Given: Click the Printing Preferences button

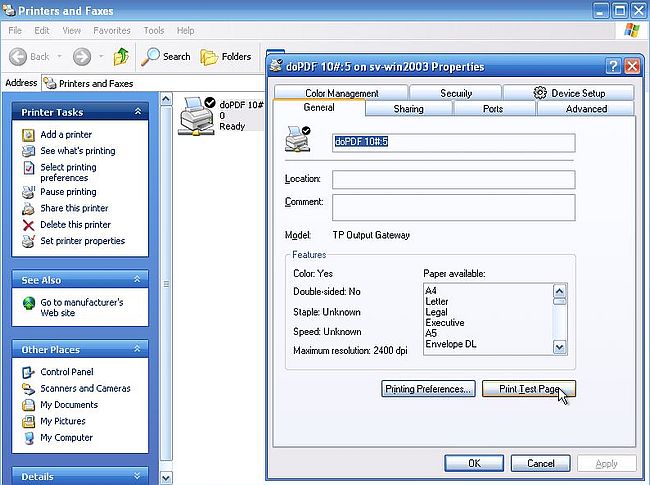Looking at the screenshot, I should point(428,389).
